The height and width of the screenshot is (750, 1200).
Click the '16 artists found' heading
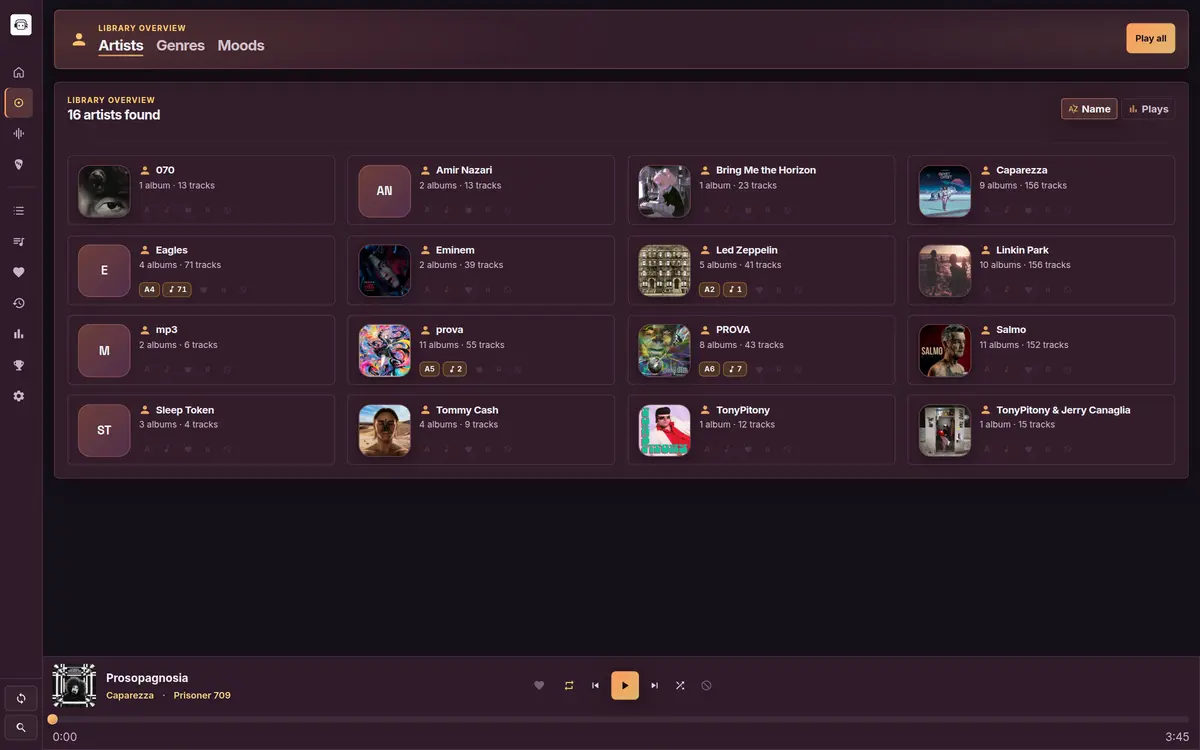pos(114,115)
